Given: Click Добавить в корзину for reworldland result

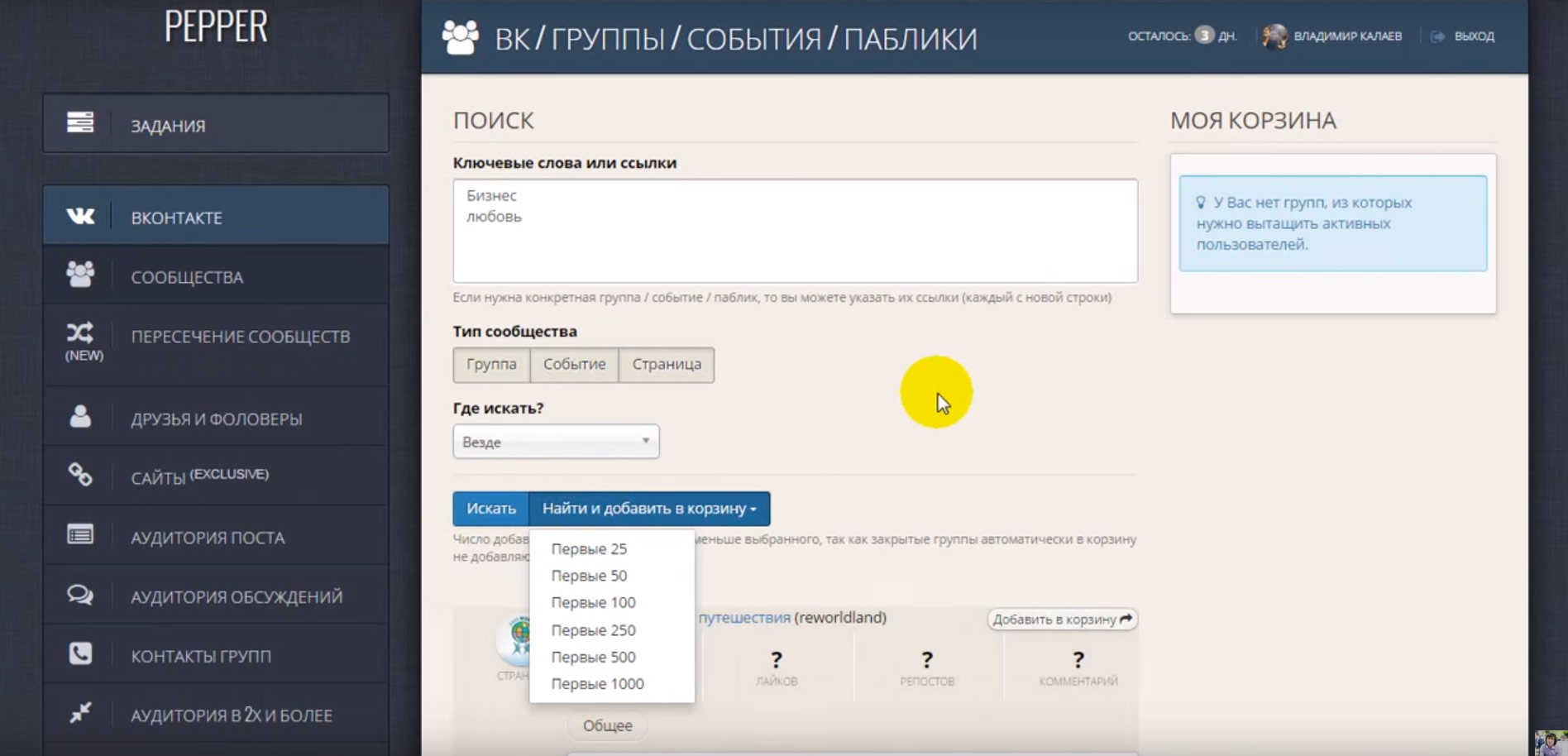Looking at the screenshot, I should point(1062,620).
